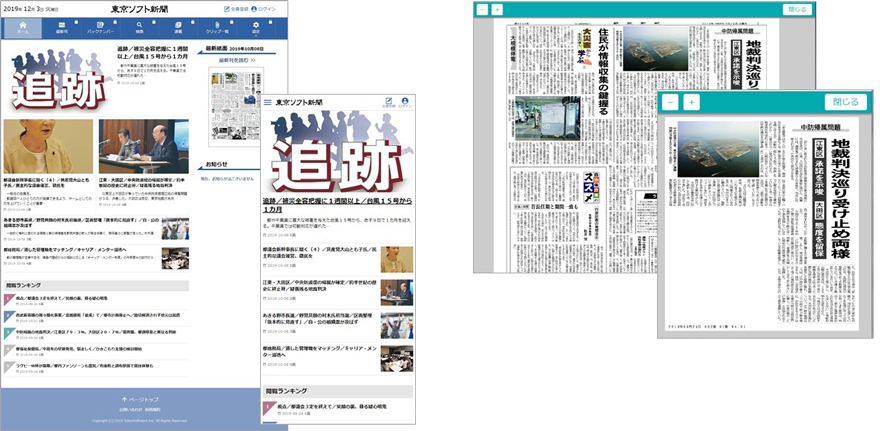Click the 追跡 banner image in mobile site
The width and height of the screenshot is (880, 431).
pos(338,153)
